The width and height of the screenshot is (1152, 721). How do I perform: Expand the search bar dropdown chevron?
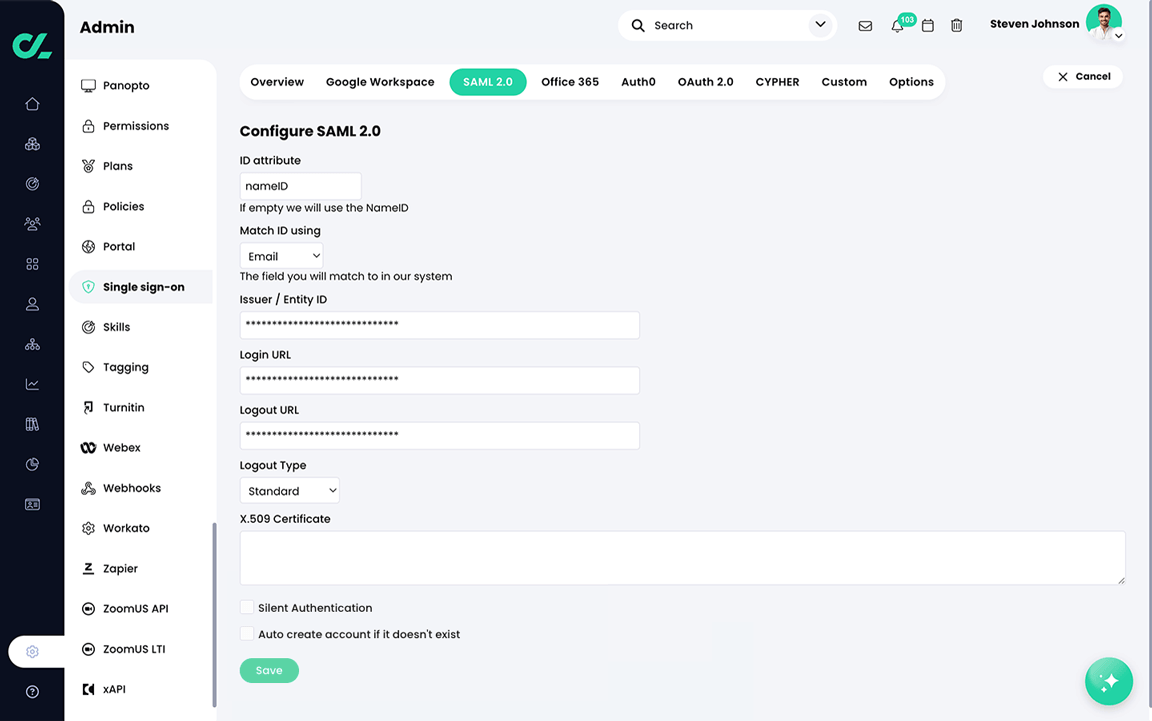(x=820, y=24)
